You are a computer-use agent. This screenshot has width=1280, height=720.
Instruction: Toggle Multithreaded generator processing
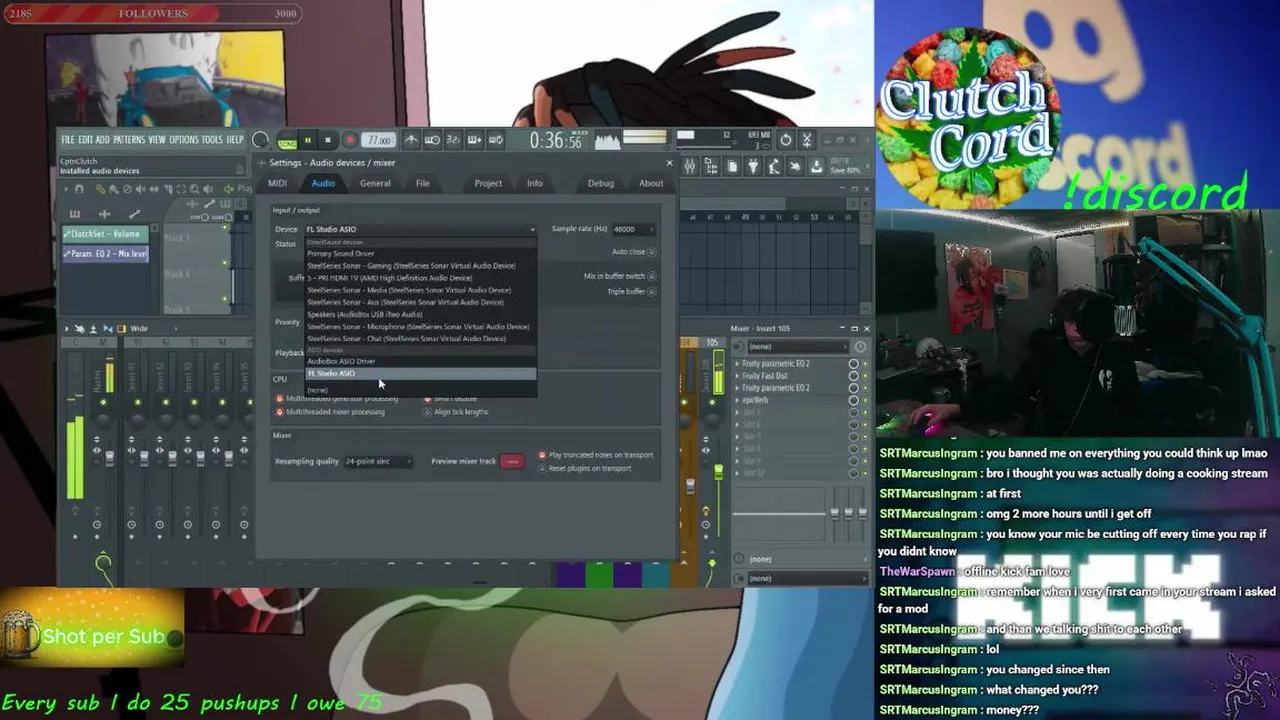(x=279, y=398)
